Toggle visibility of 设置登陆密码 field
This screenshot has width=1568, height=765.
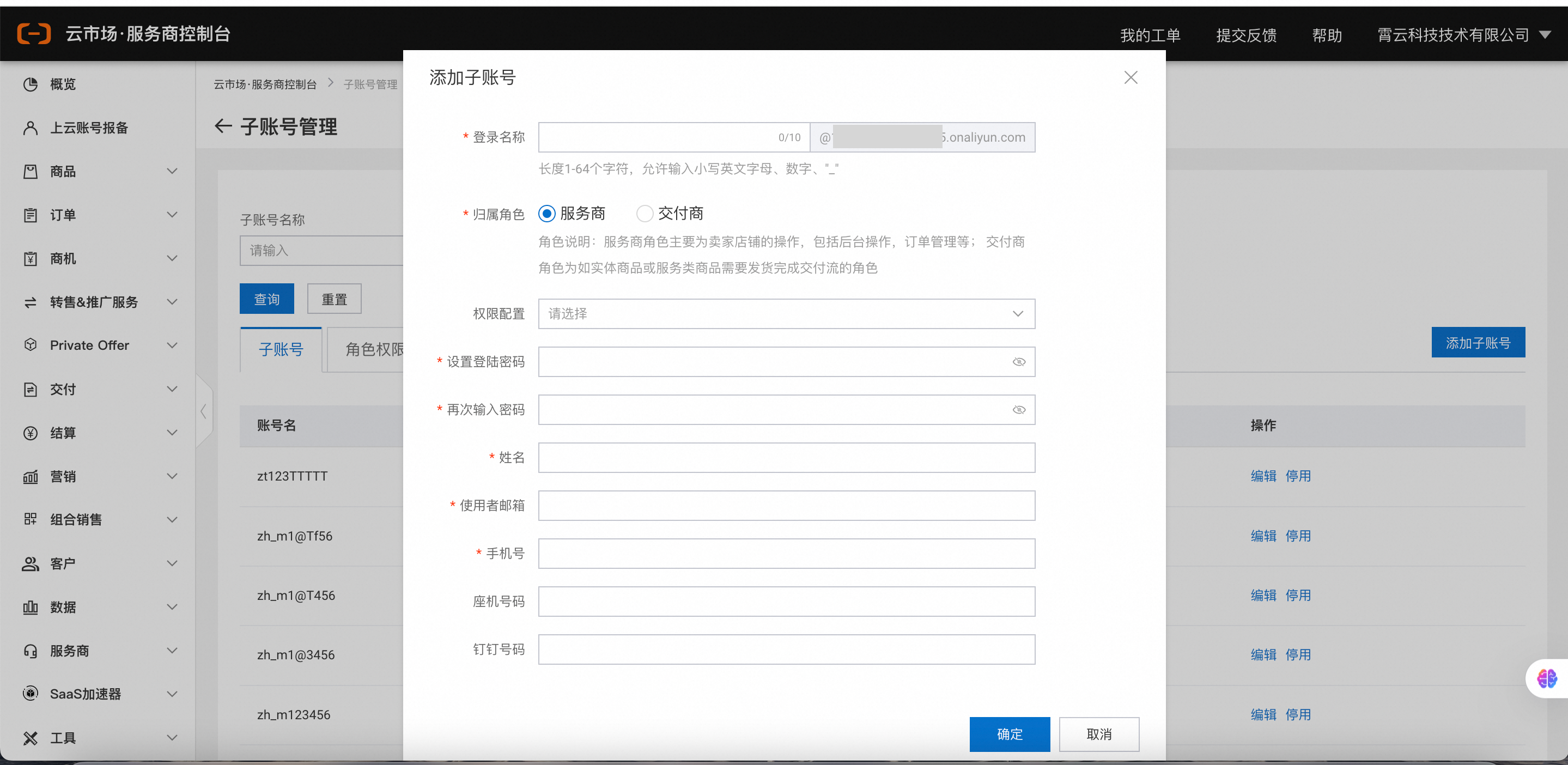(1018, 361)
